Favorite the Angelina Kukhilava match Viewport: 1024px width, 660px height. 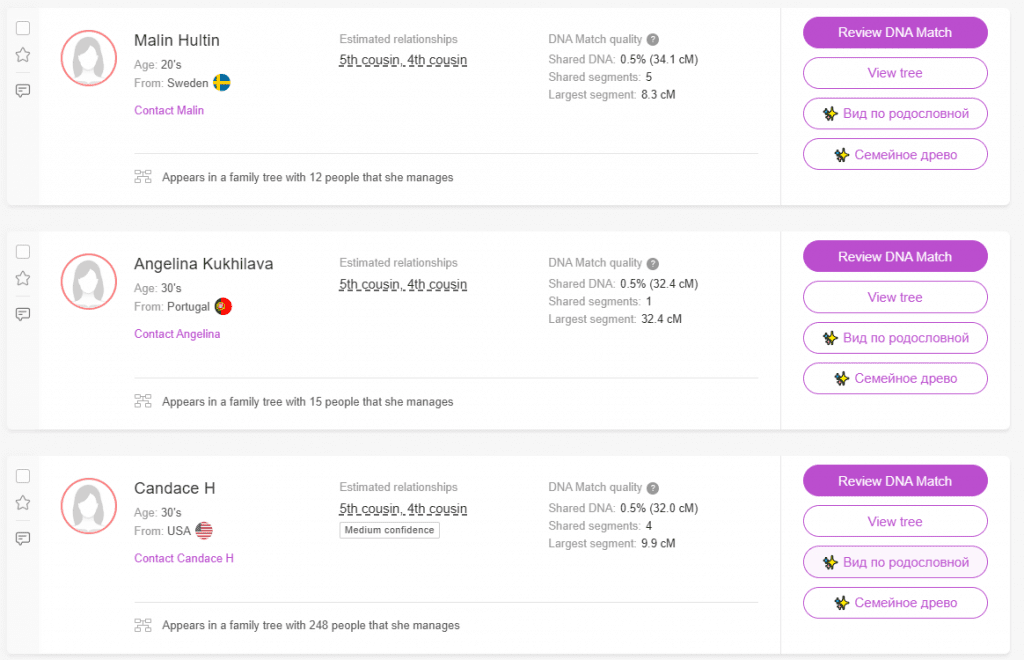click(23, 279)
